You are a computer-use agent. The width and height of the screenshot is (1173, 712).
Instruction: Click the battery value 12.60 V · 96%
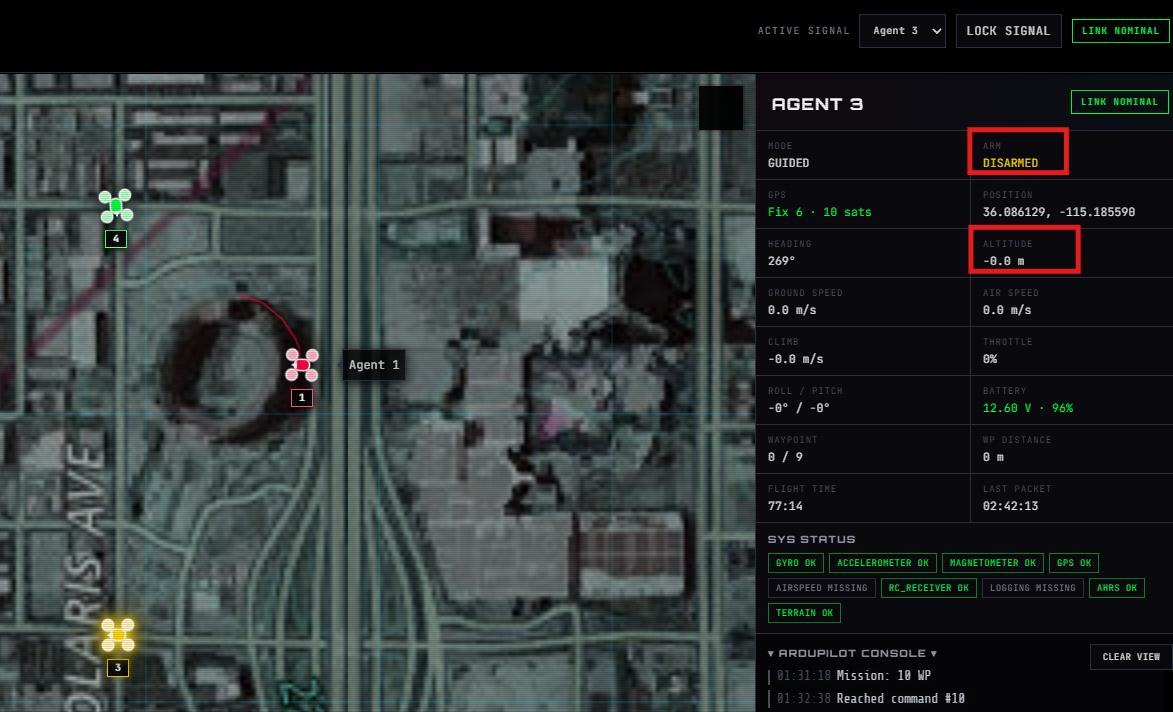[1028, 408]
